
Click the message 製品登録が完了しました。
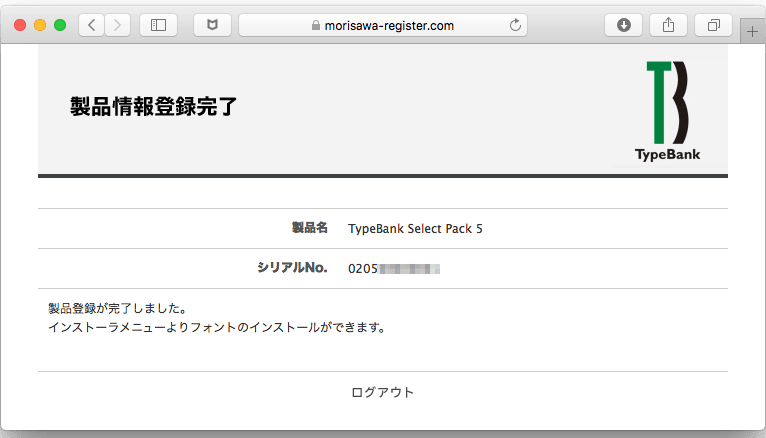pos(117,309)
